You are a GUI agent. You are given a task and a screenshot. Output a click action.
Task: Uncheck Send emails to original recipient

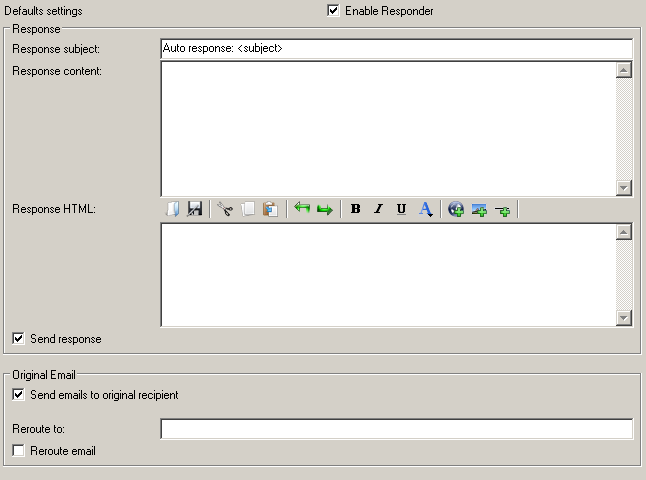click(18, 395)
